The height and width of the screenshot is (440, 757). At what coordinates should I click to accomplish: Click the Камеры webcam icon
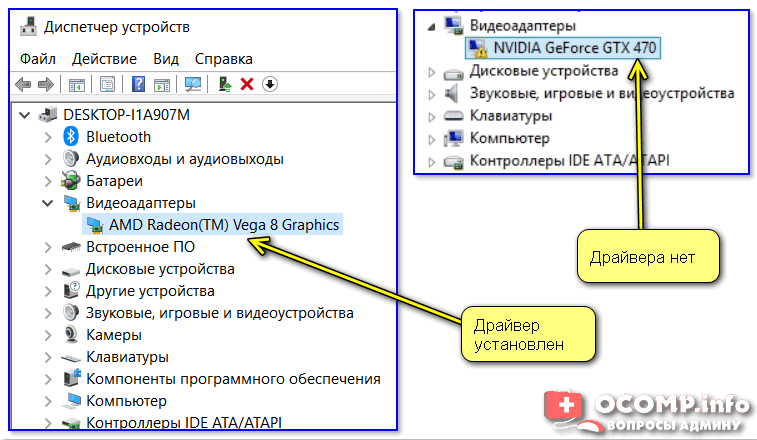[71, 335]
